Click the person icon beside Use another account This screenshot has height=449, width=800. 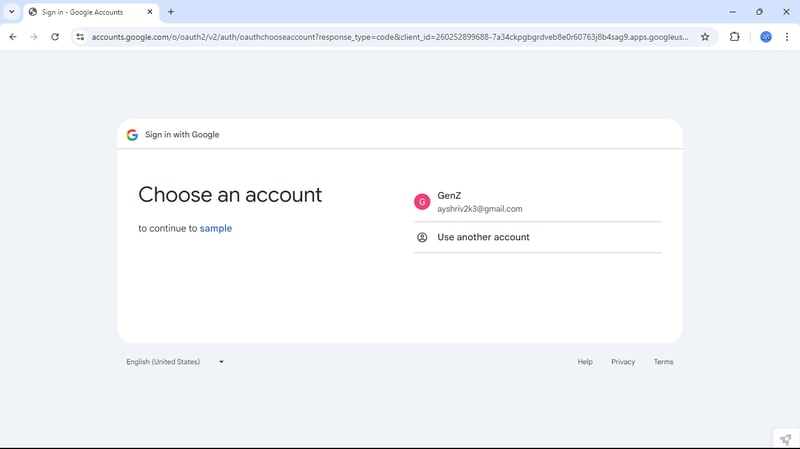(x=422, y=237)
